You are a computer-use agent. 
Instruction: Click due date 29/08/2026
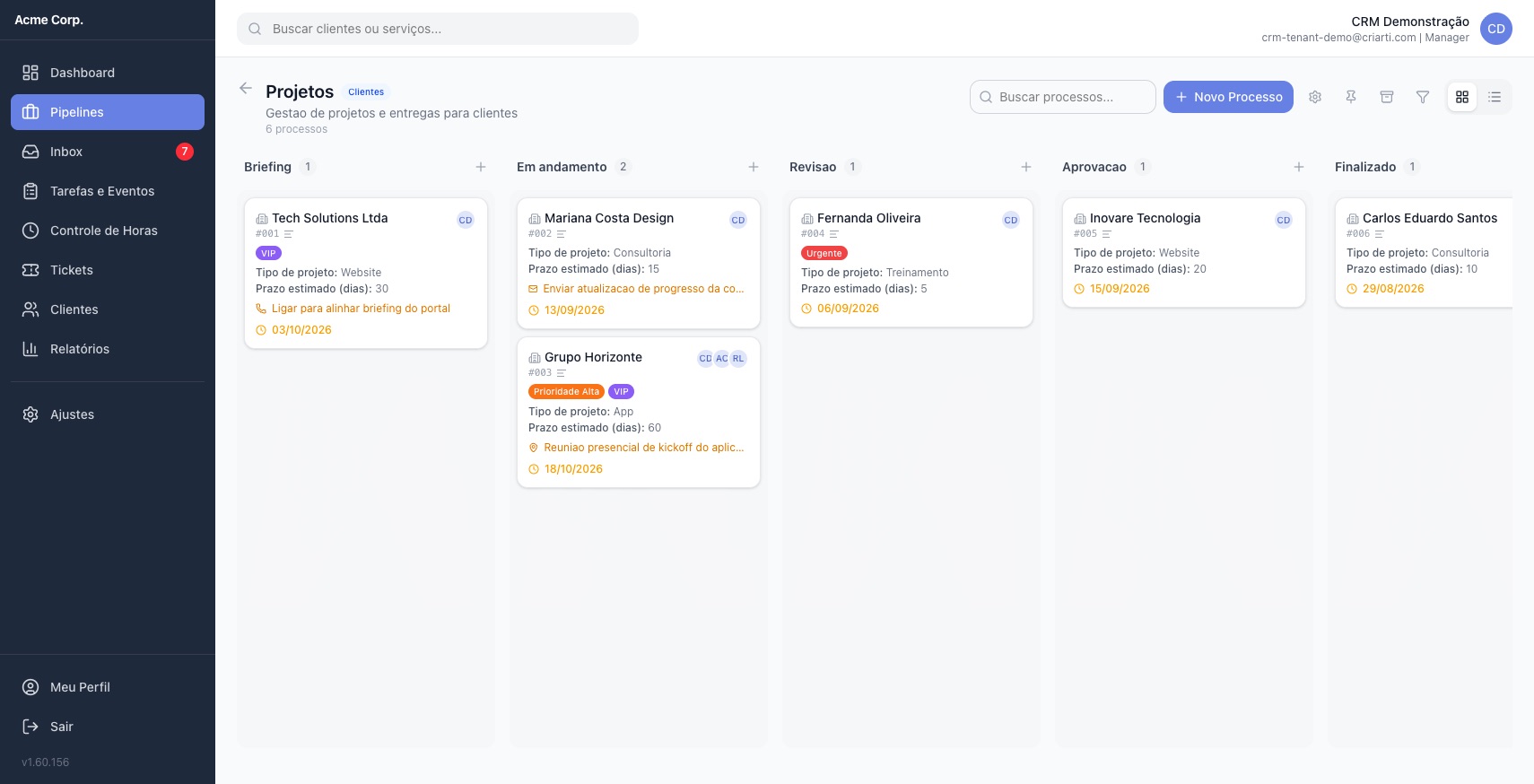pyautogui.click(x=1393, y=289)
